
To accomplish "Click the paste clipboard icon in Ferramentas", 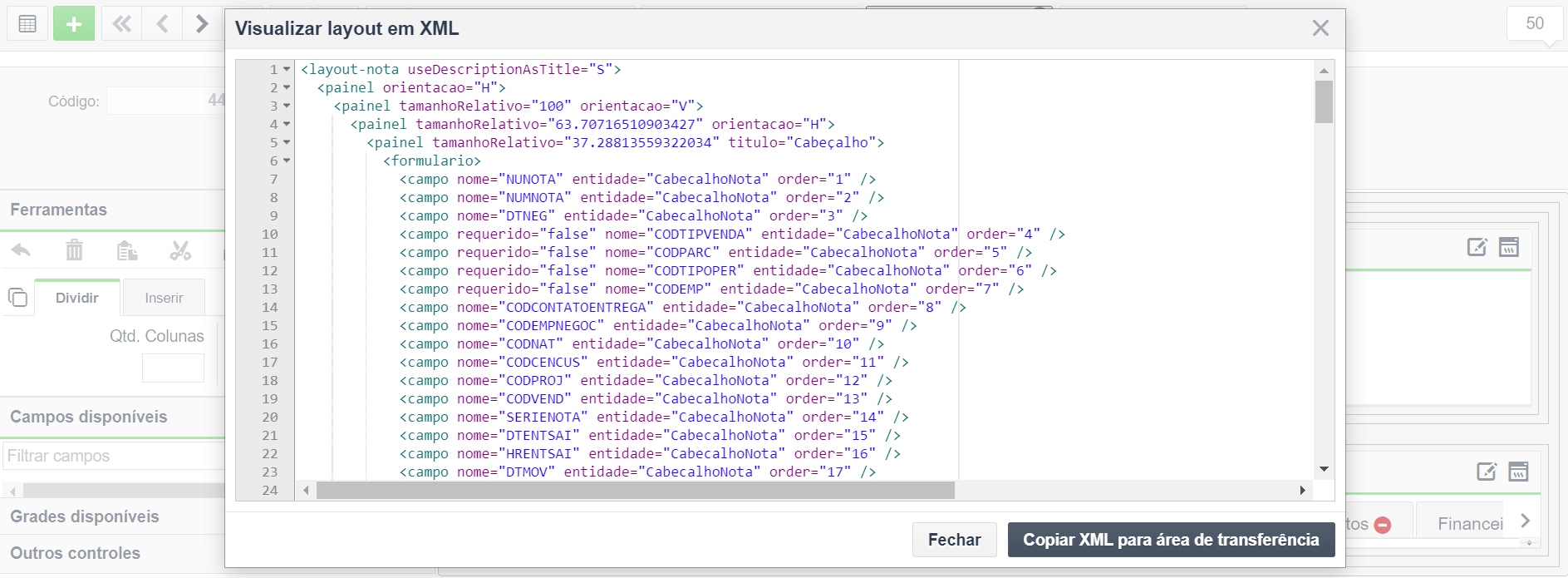I will point(127,249).
